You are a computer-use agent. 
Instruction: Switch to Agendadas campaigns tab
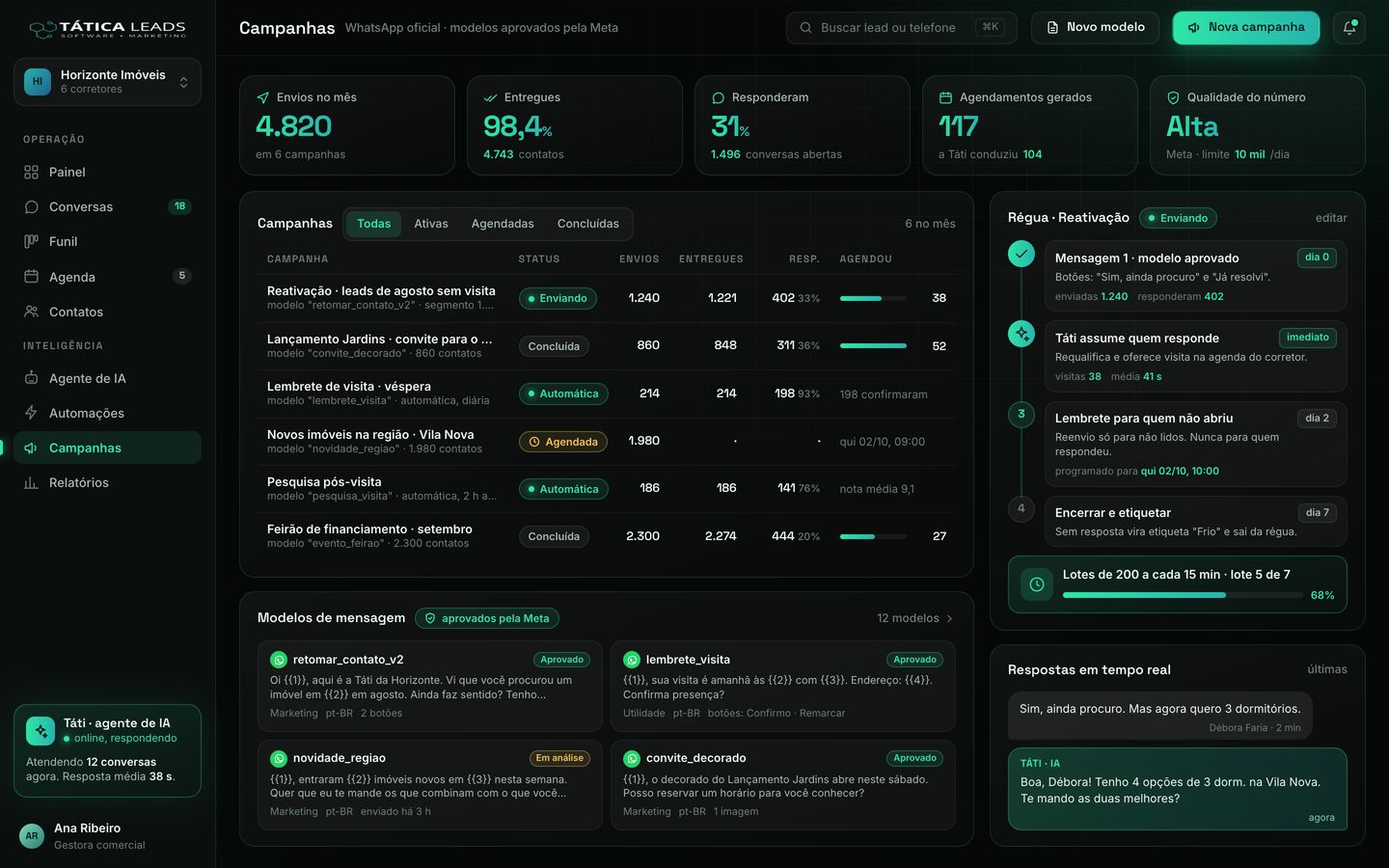click(x=503, y=224)
